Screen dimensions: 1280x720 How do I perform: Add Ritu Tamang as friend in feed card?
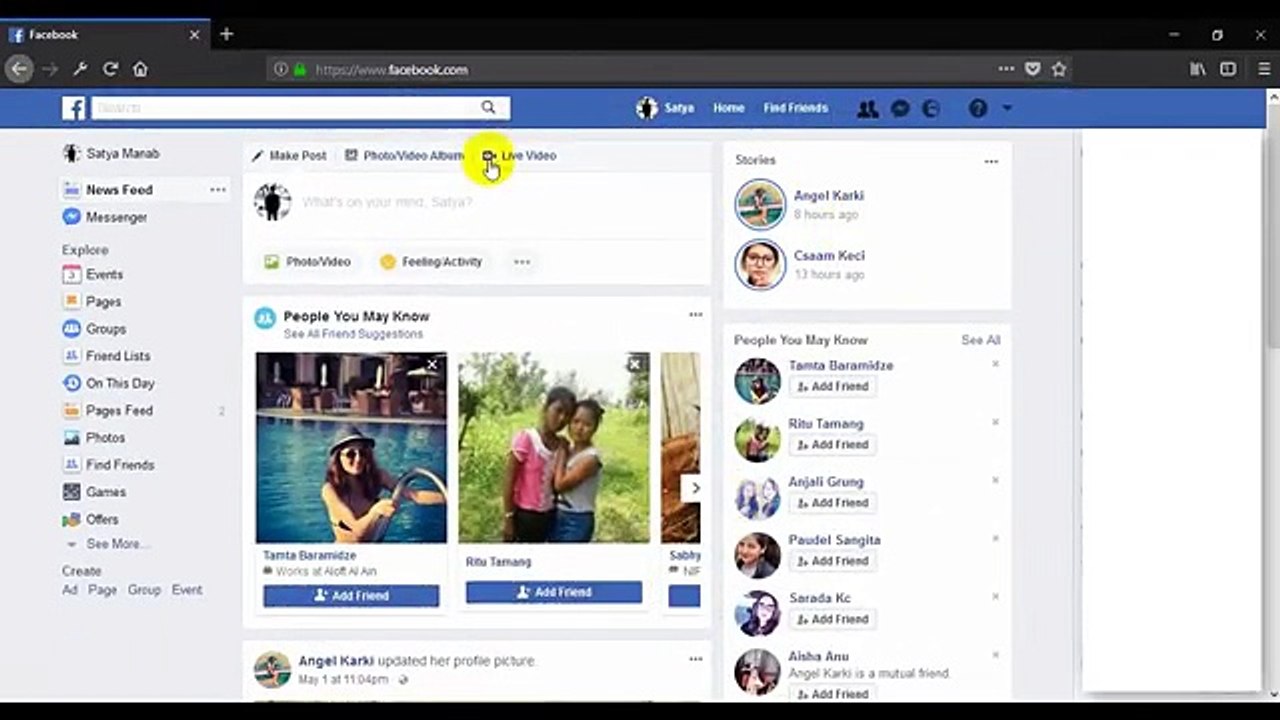pyautogui.click(x=554, y=592)
